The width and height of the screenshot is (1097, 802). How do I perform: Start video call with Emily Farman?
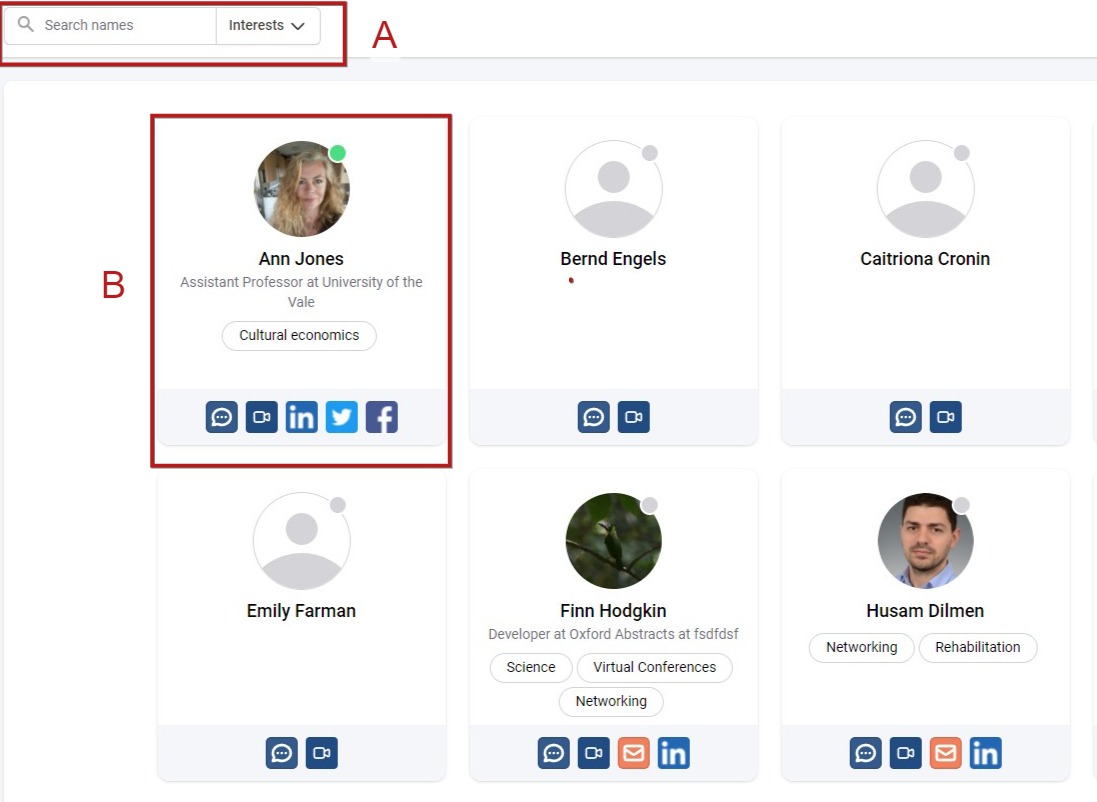coord(321,753)
